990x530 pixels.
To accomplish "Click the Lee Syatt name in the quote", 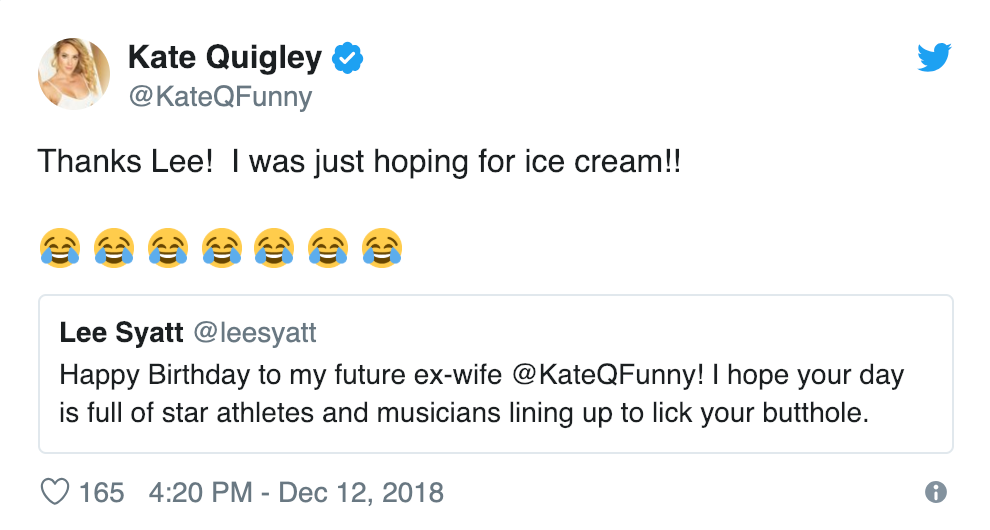I will pos(123,331).
